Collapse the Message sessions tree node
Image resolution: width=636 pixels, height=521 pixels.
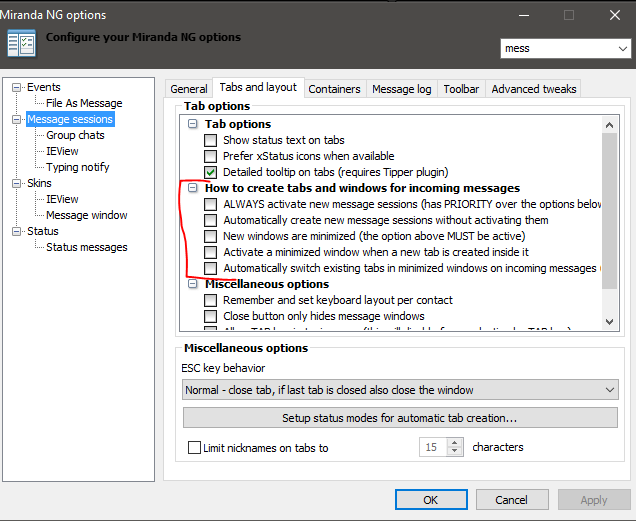pyautogui.click(x=16, y=119)
